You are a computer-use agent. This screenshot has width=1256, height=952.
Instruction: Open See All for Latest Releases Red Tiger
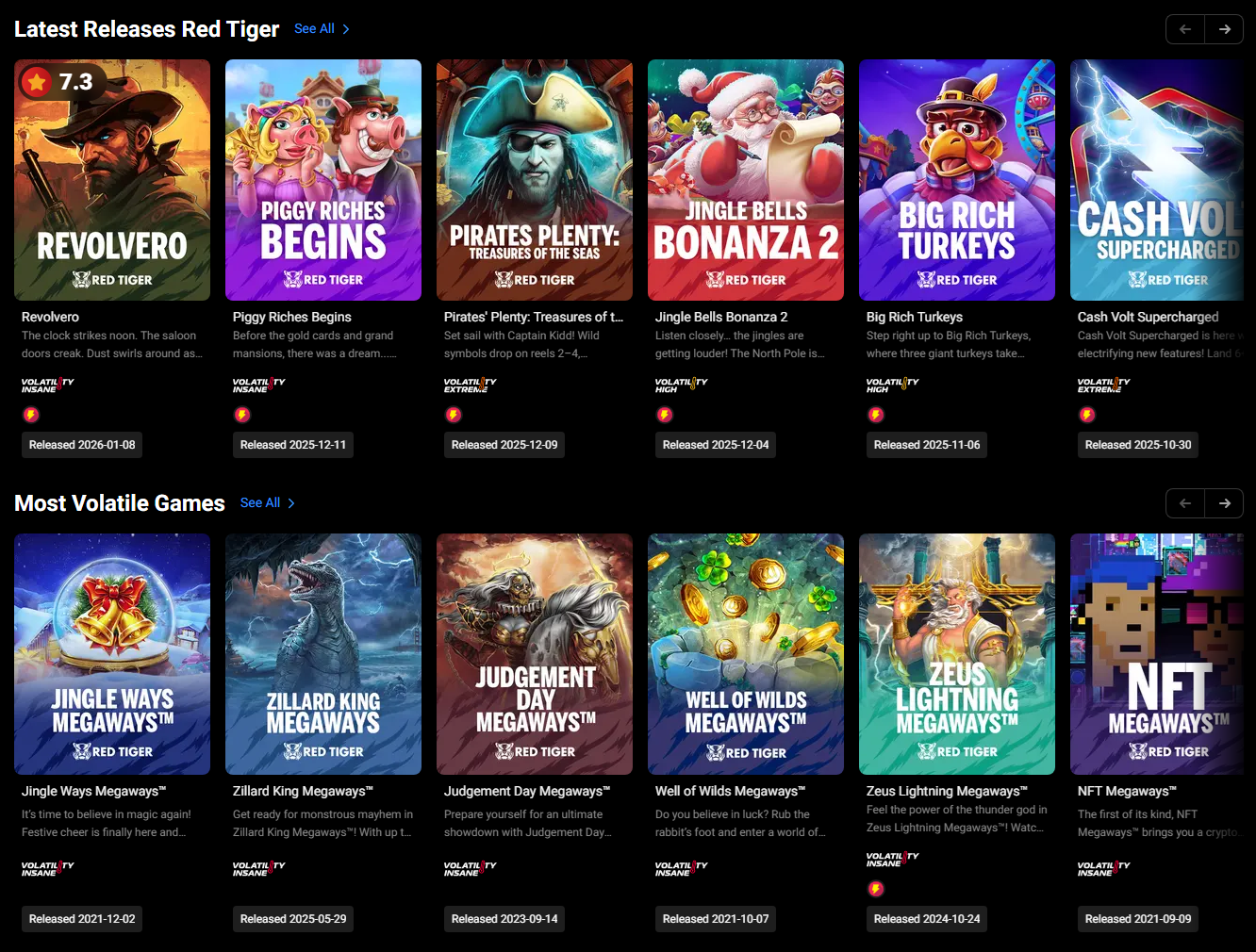pyautogui.click(x=322, y=29)
